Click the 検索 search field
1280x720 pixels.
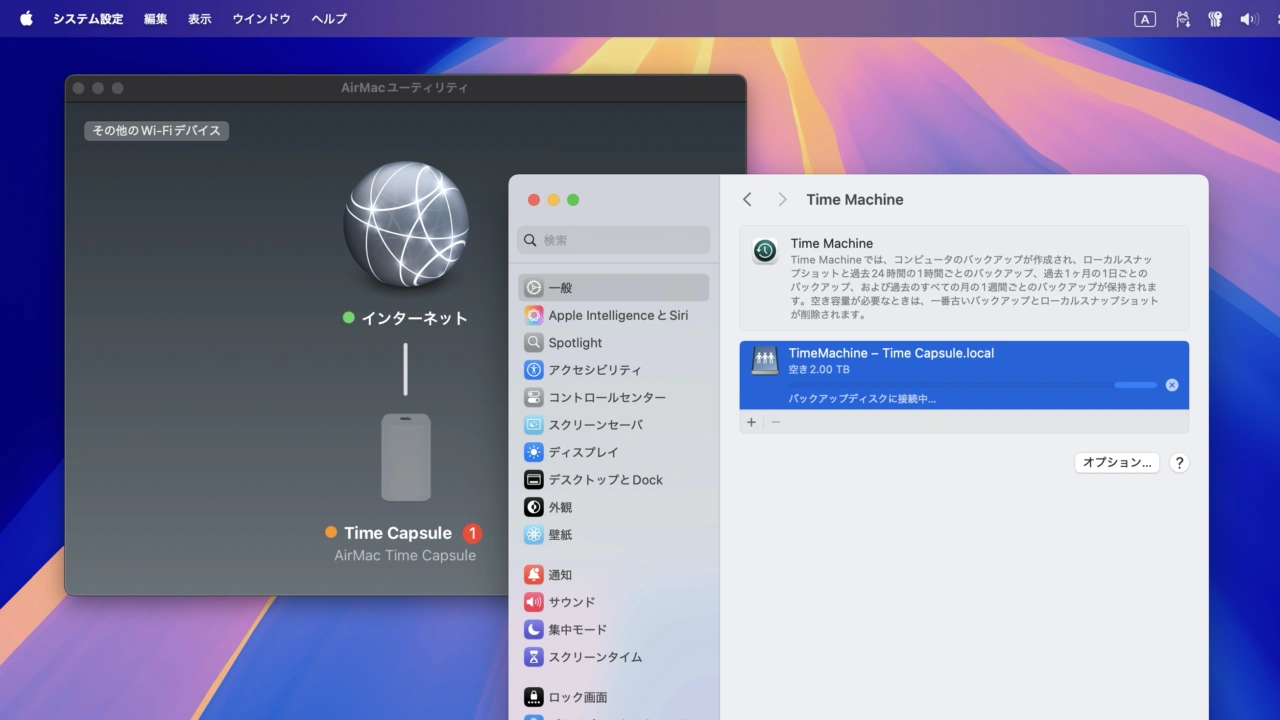(614, 240)
